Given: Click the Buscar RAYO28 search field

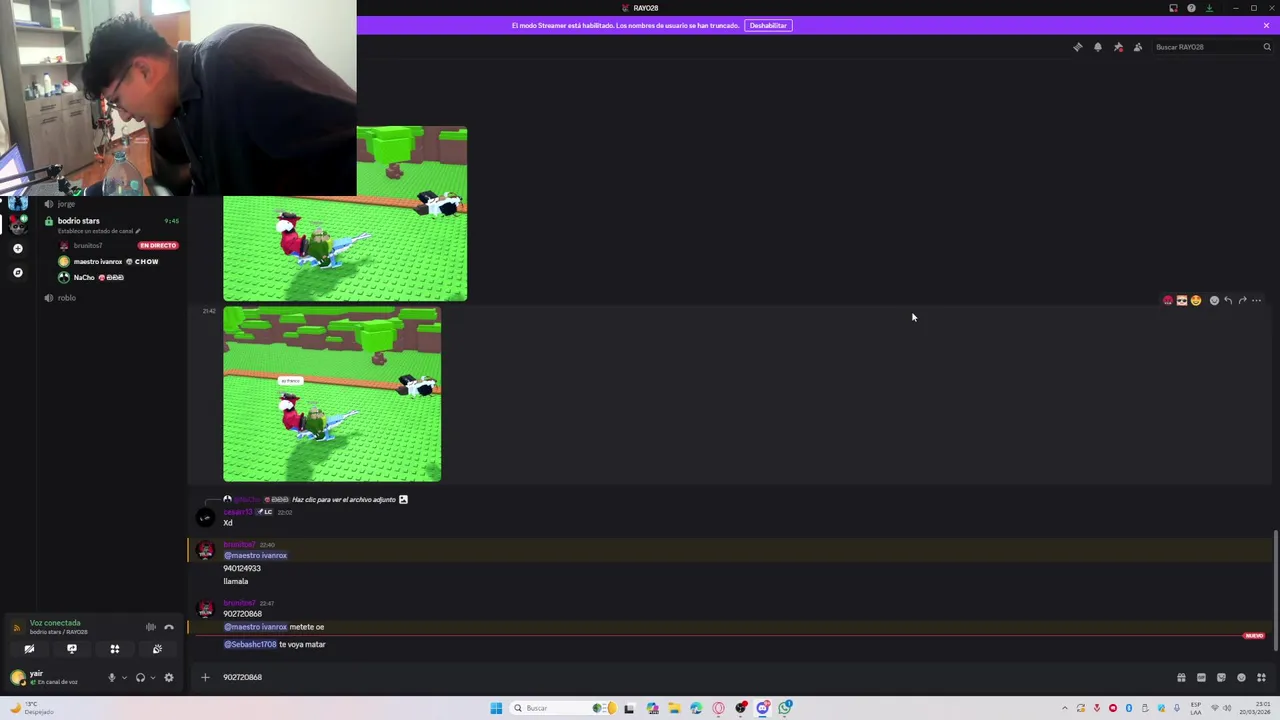Looking at the screenshot, I should (1212, 47).
